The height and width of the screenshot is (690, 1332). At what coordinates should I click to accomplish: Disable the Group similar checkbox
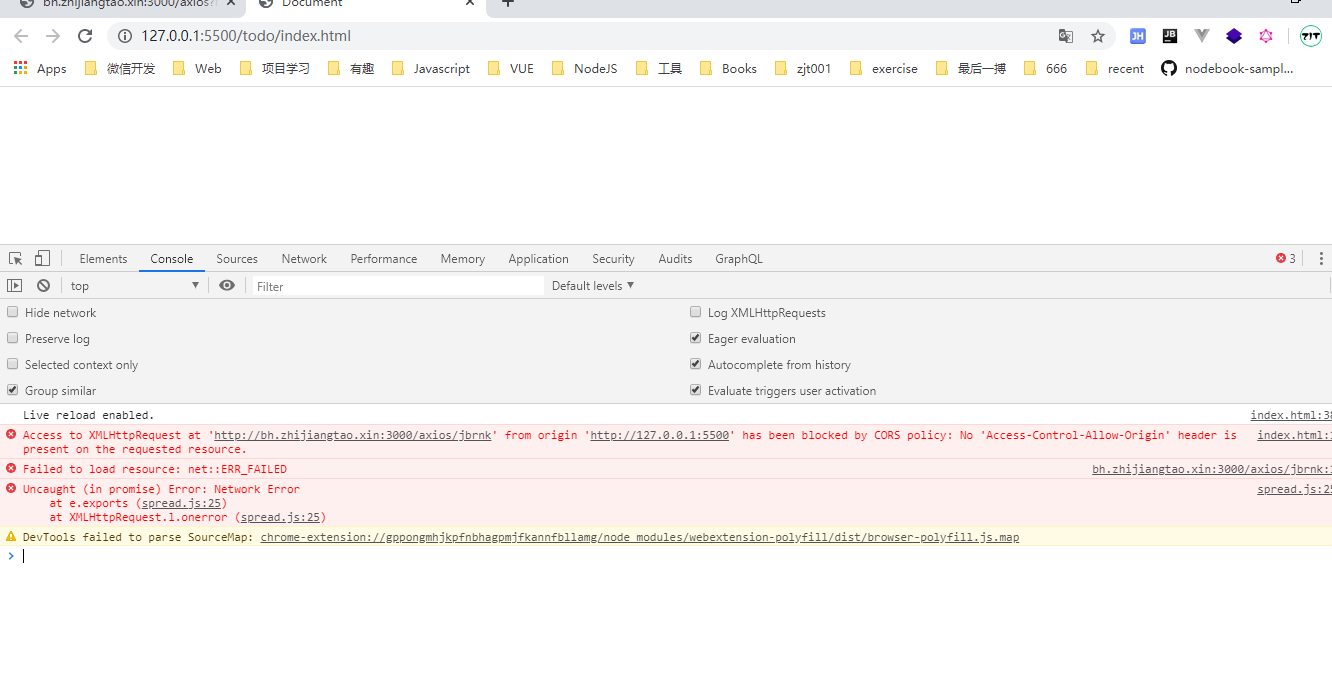click(x=13, y=390)
